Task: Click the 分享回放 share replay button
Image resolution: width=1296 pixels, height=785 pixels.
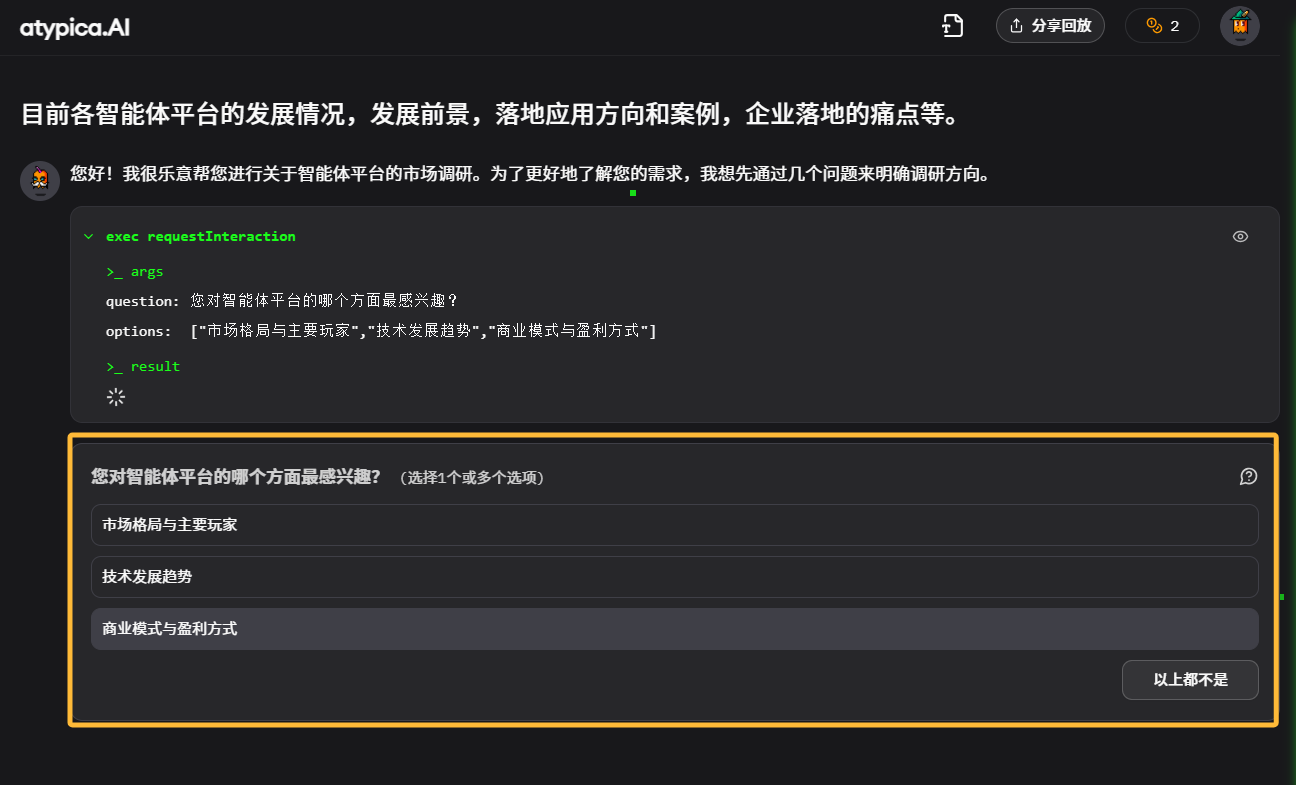Action: (1049, 26)
